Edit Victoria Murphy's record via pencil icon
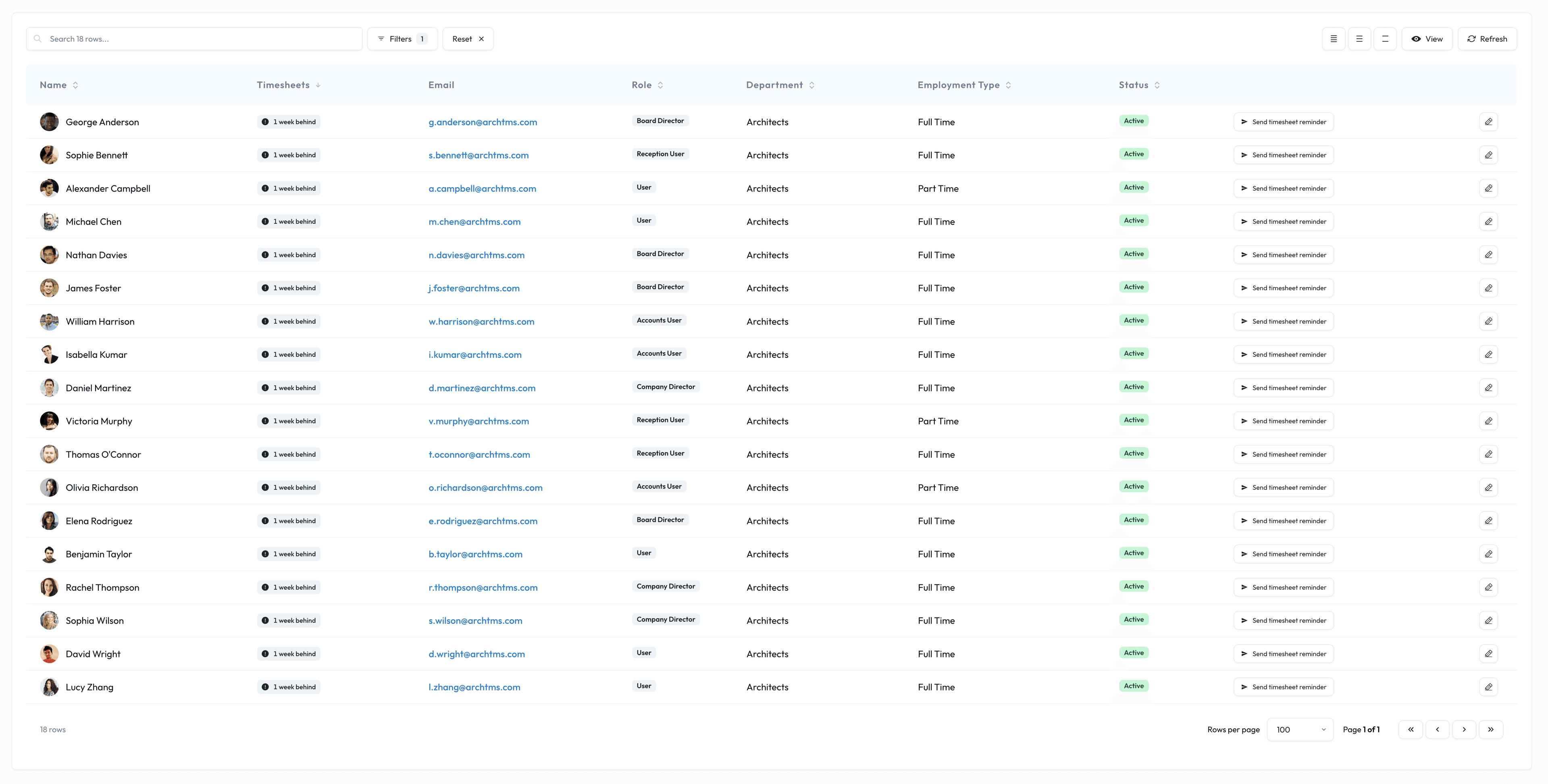The width and height of the screenshot is (1548, 784). point(1488,421)
